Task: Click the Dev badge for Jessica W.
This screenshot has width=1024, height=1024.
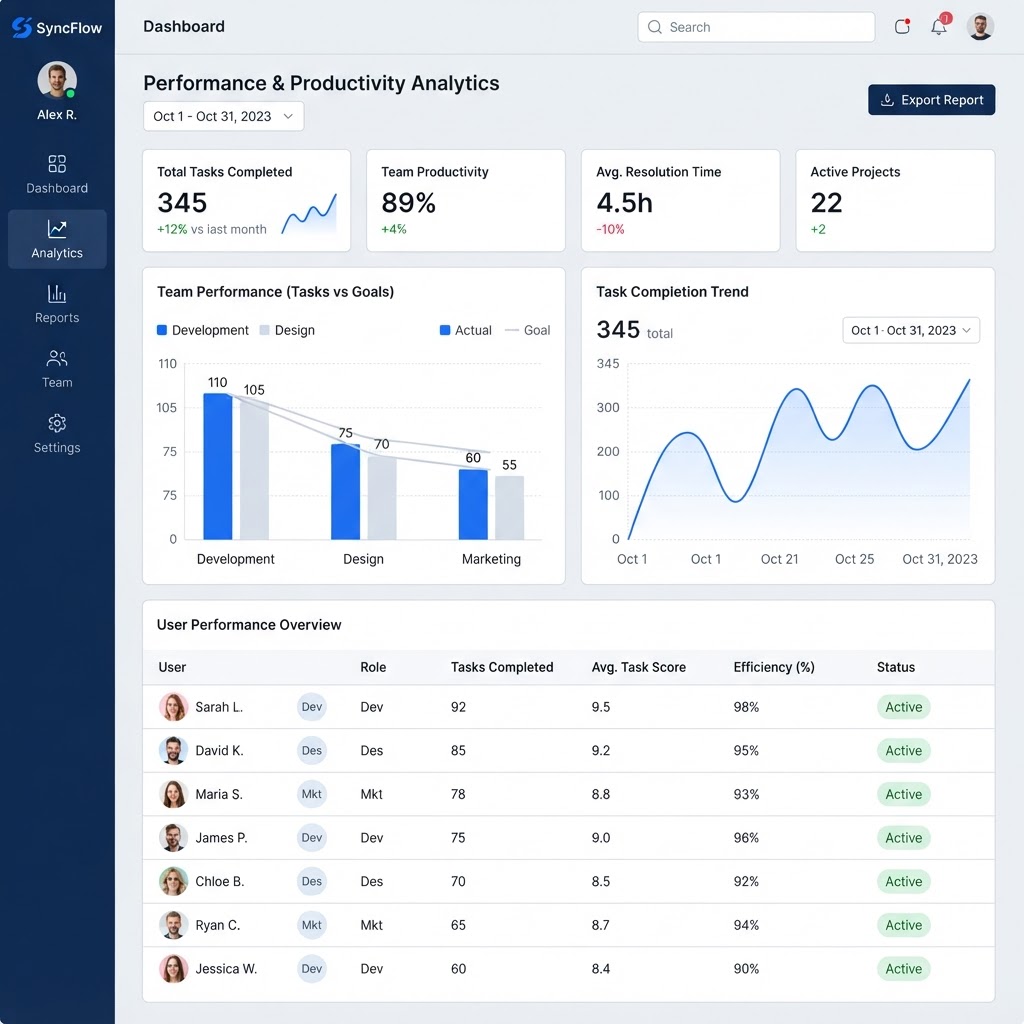Action: [312, 968]
